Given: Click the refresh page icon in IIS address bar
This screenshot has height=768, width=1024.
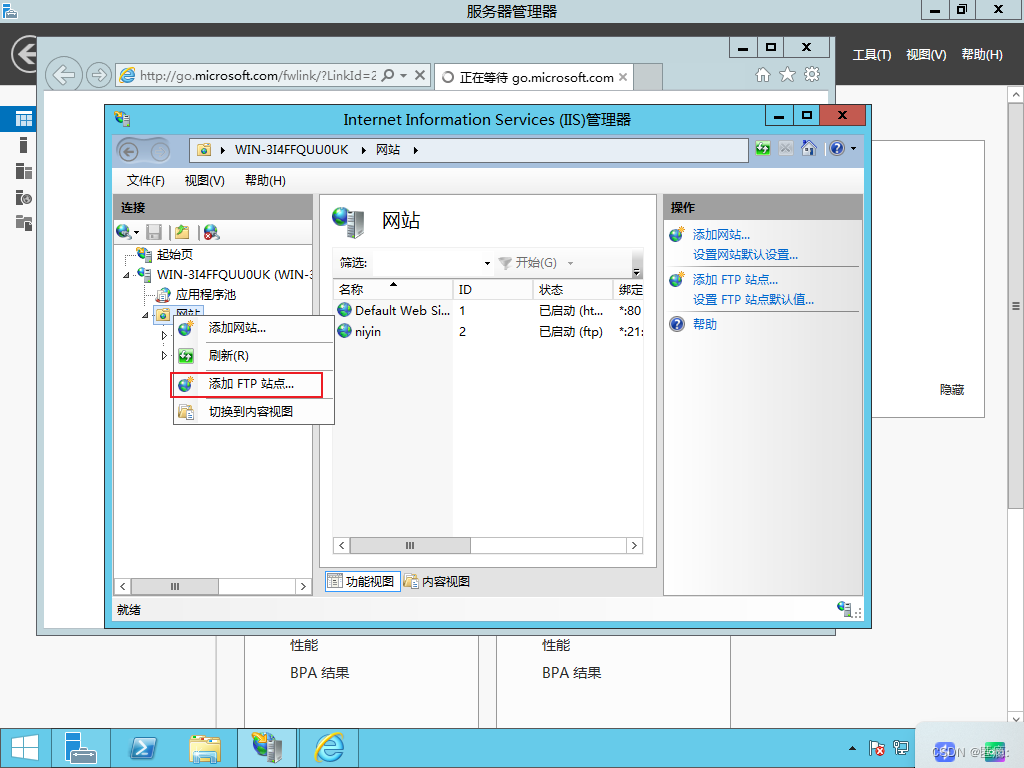Looking at the screenshot, I should pyautogui.click(x=762, y=148).
